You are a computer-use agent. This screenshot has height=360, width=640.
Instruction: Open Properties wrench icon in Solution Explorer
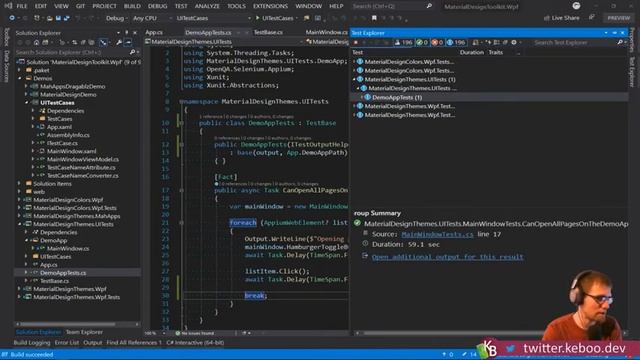pyautogui.click(x=119, y=42)
